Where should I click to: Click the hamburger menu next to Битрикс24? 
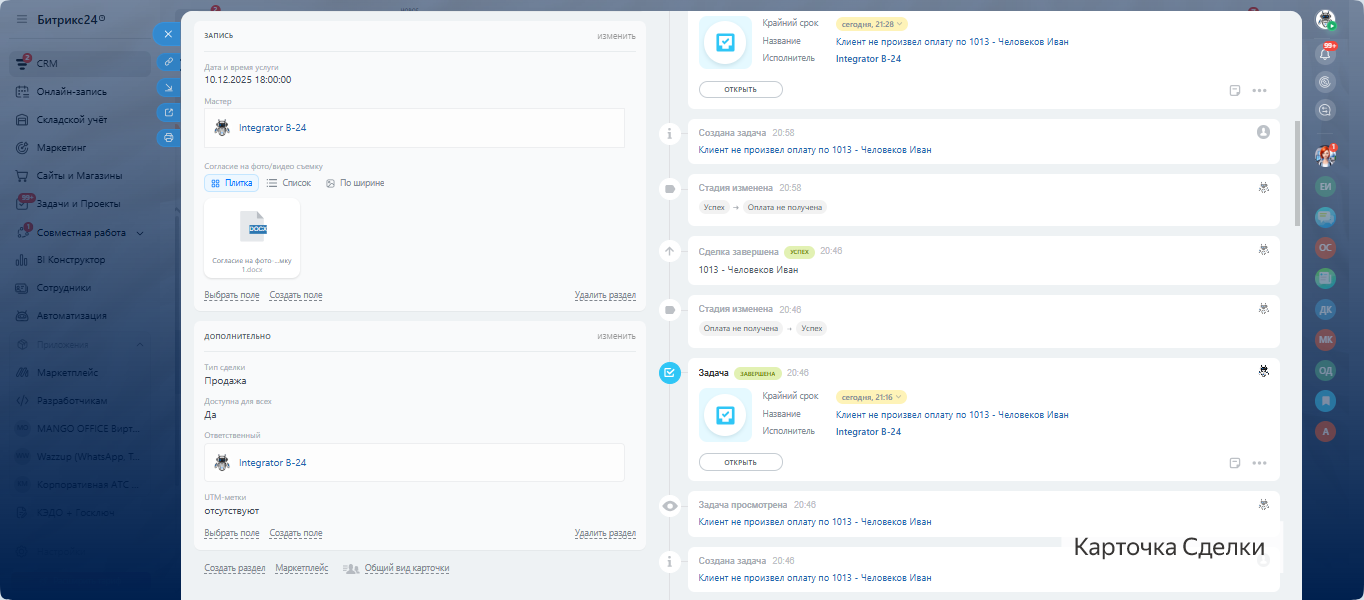pyautogui.click(x=22, y=20)
